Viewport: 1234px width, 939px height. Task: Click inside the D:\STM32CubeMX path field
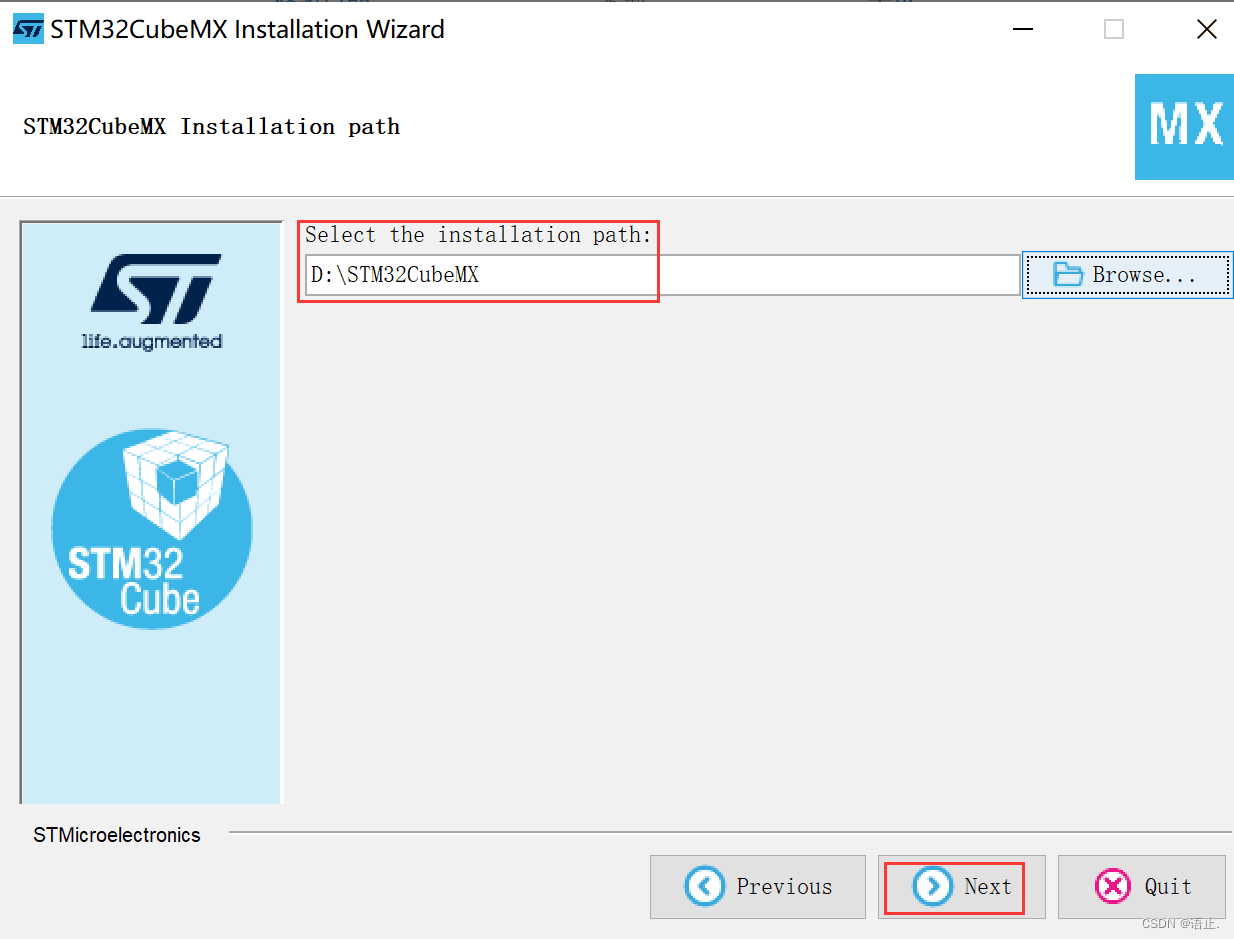662,275
